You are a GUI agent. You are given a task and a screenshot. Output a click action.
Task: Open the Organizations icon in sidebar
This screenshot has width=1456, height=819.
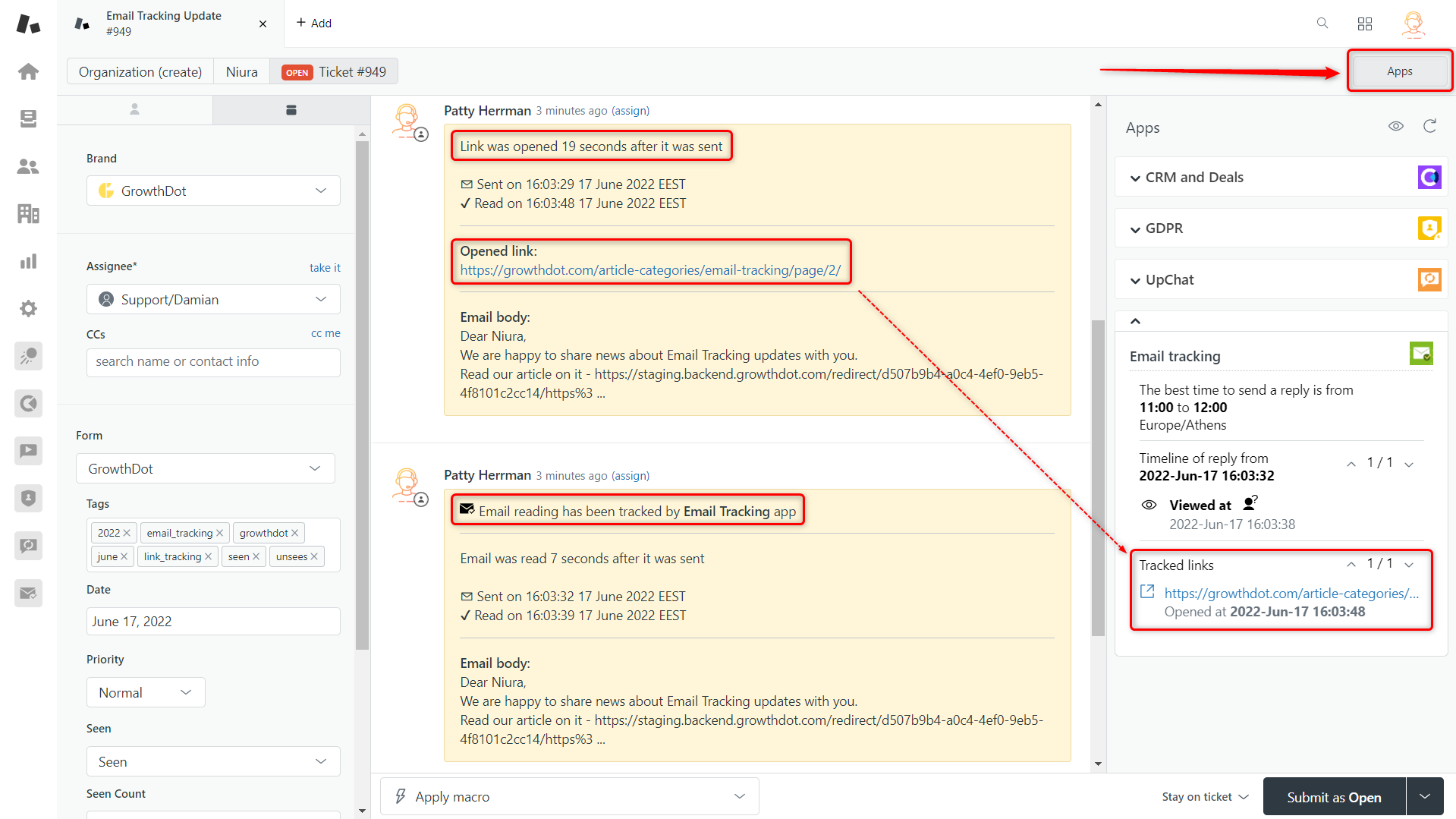[x=28, y=213]
